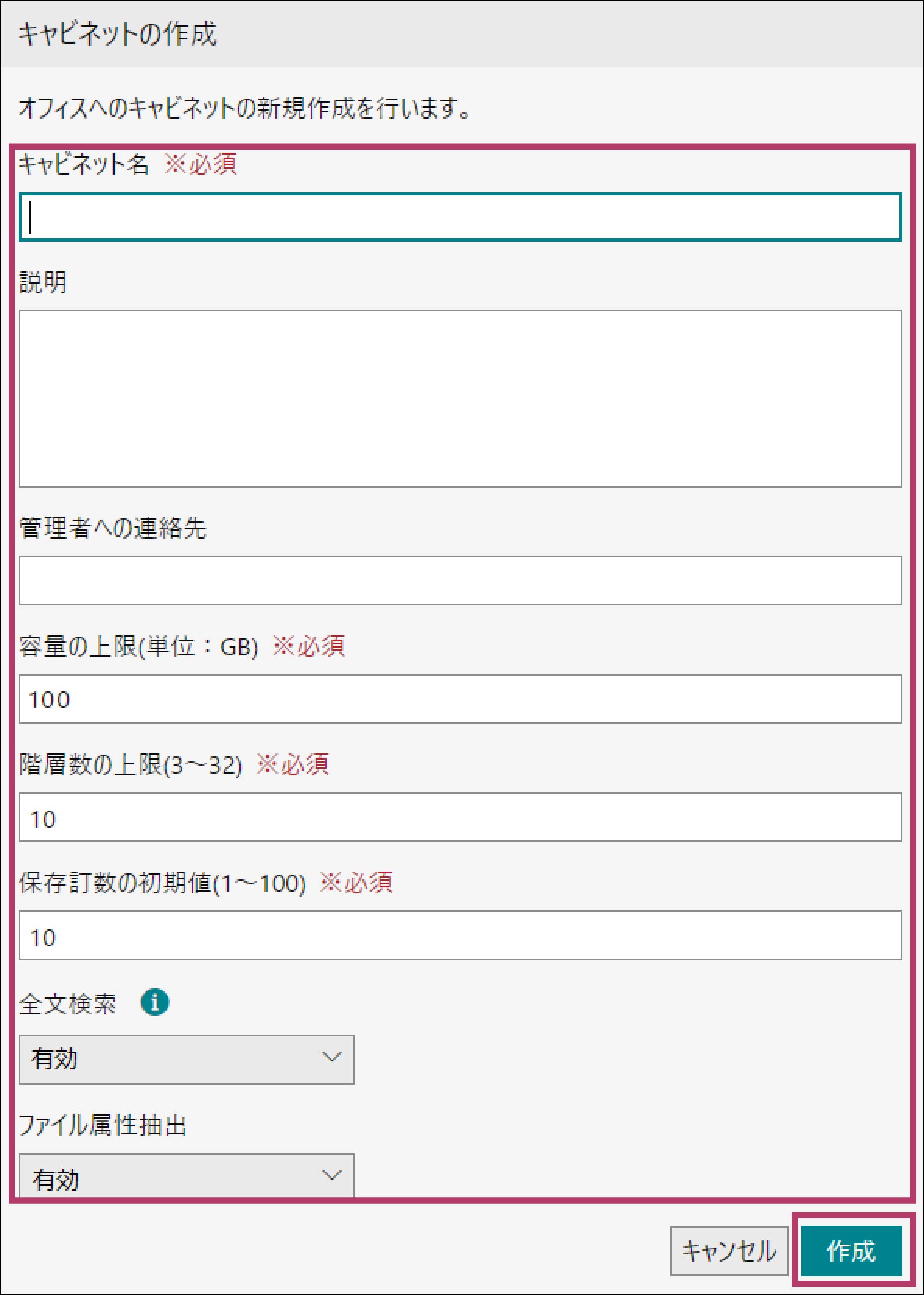The height and width of the screenshot is (1295, 924).
Task: Click the info icon beside 全文検索
Action: tap(154, 1001)
